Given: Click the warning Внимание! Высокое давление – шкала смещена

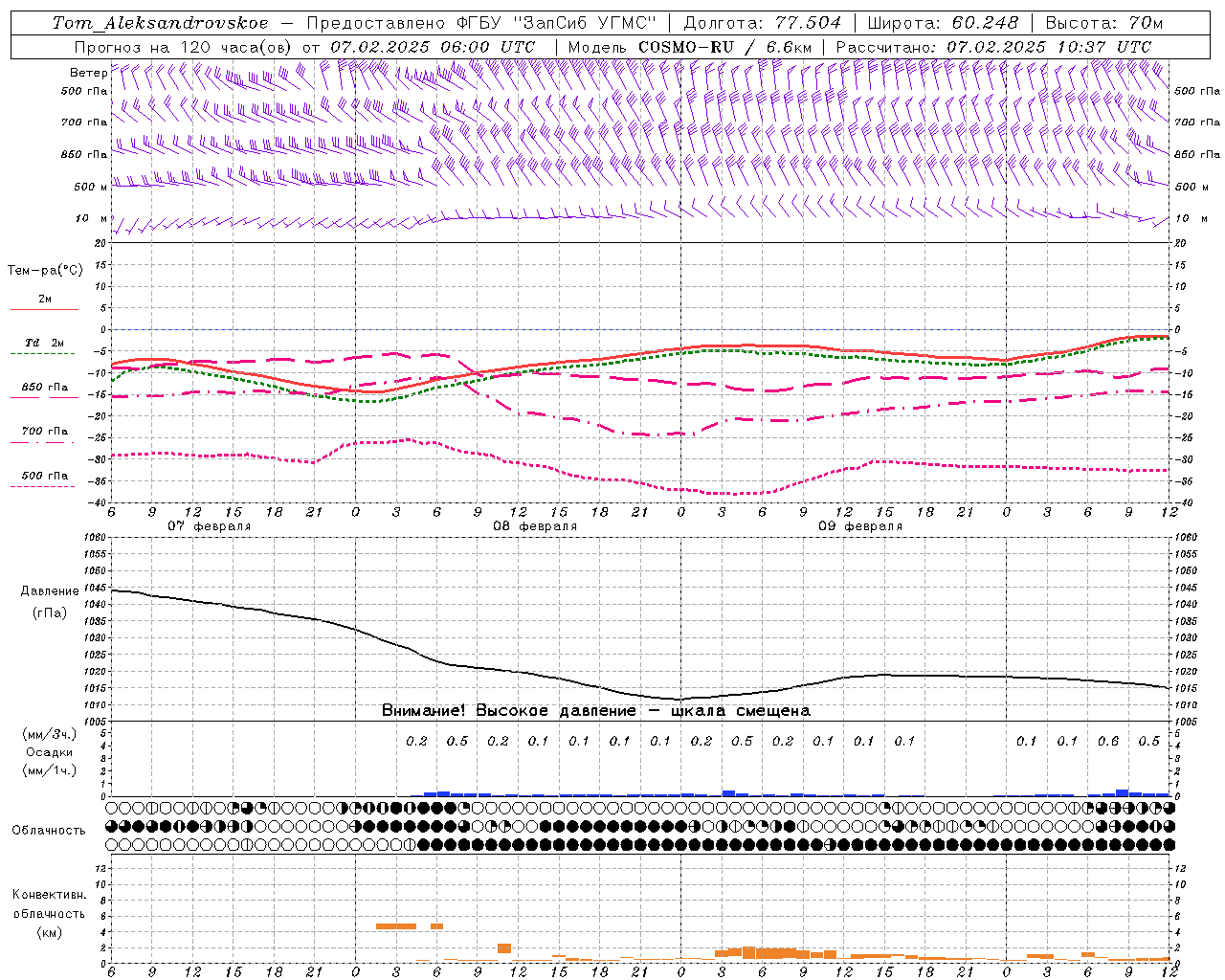Looking at the screenshot, I should click(x=596, y=711).
